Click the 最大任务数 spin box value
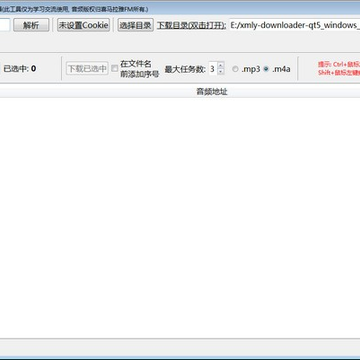The image size is (360, 360). tap(213, 69)
